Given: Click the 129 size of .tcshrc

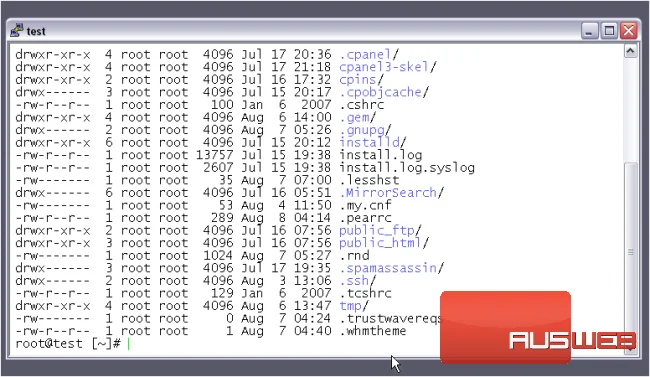Looking at the screenshot, I should [222, 293].
